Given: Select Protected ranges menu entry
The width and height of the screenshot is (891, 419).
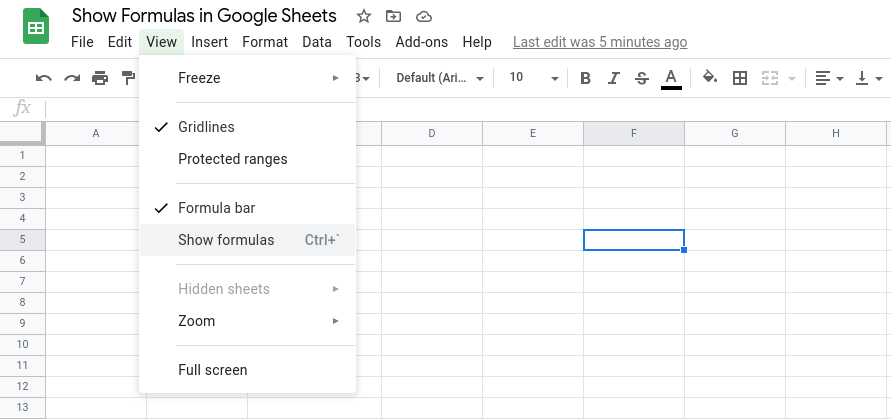Looking at the screenshot, I should [247, 159].
